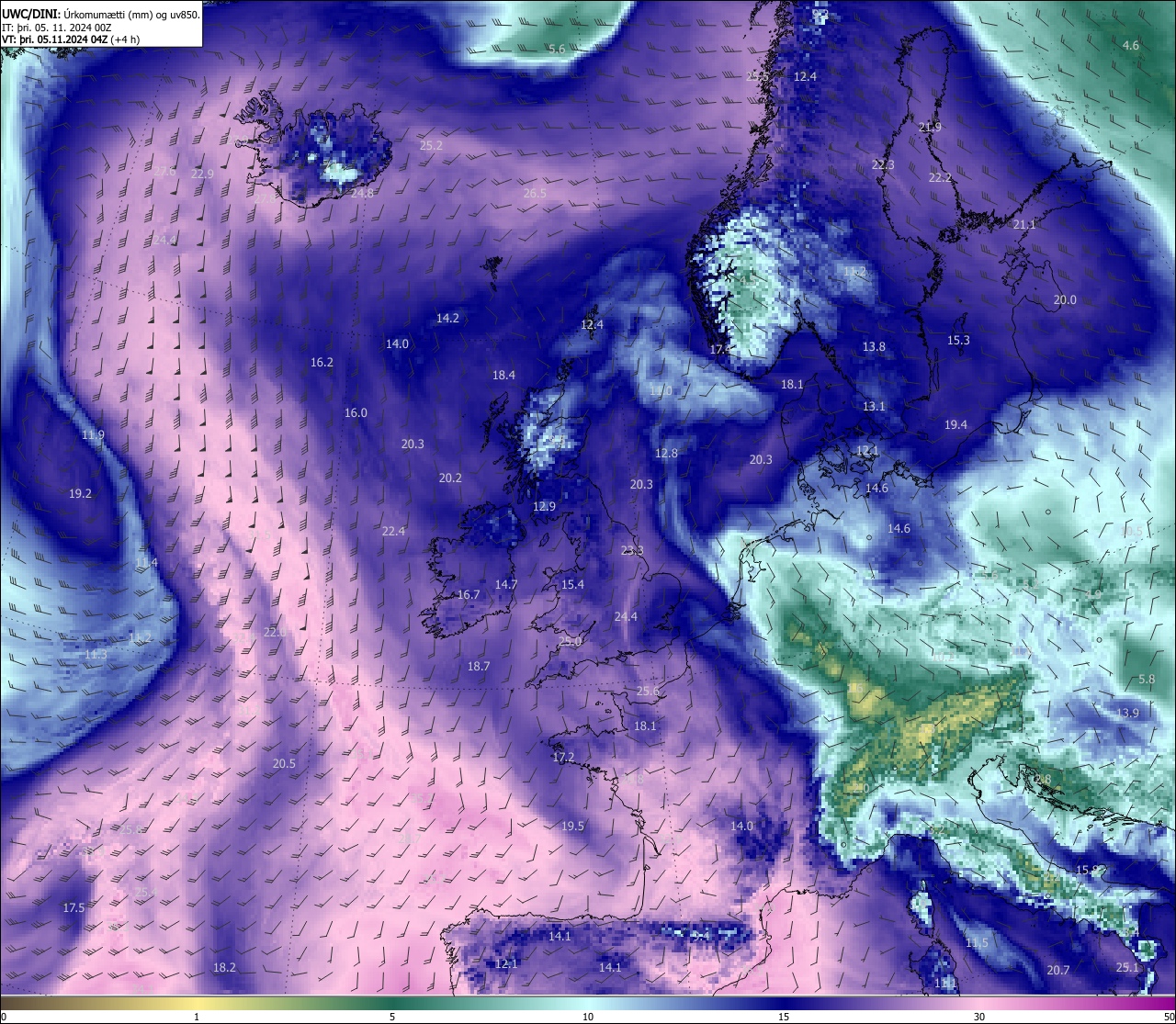
Task: Click the 20.5 value label
Action: (284, 763)
